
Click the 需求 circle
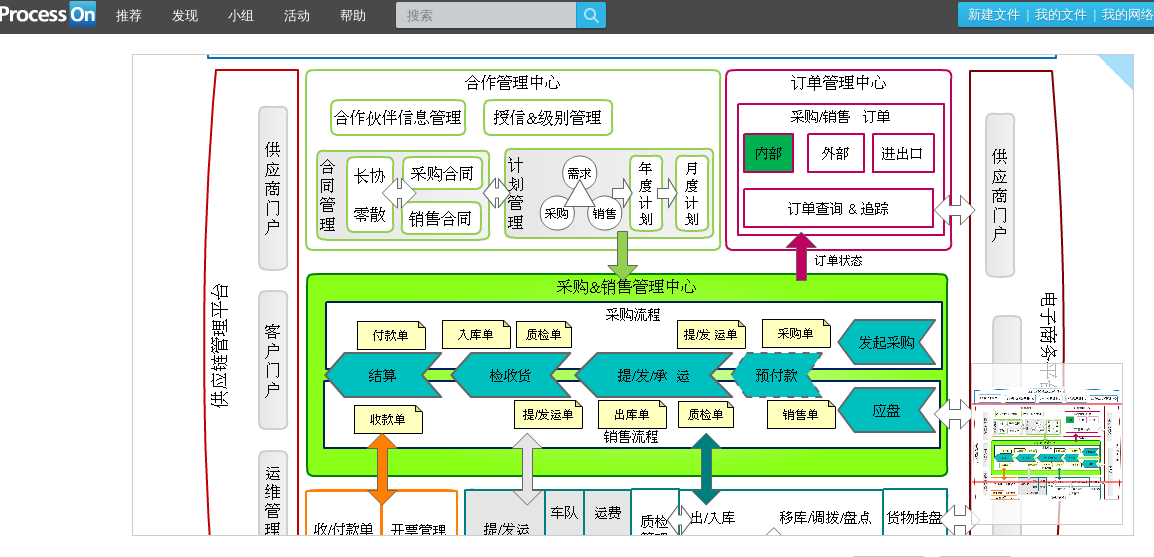point(579,174)
